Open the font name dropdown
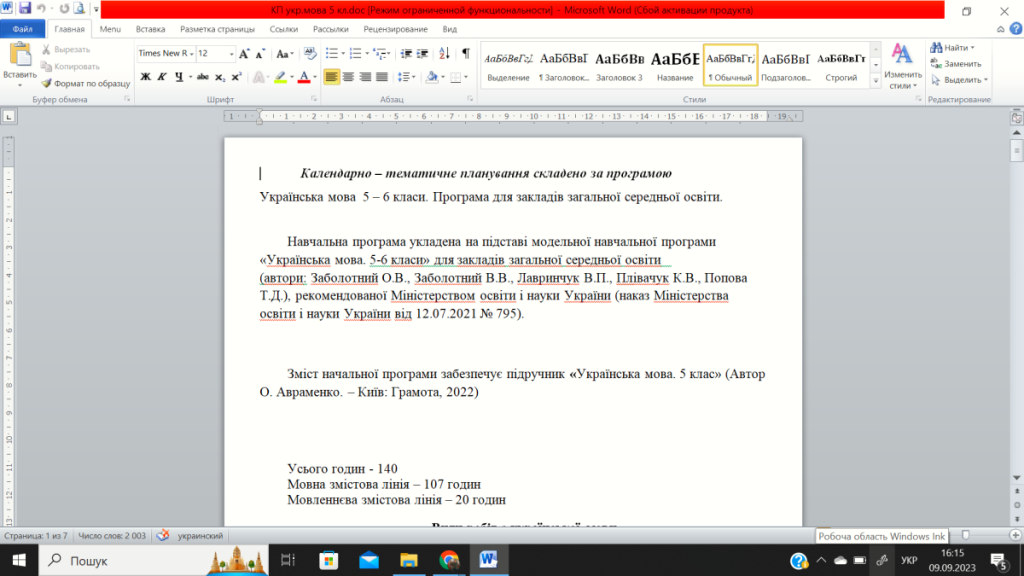This screenshot has width=1024, height=576. click(189, 54)
